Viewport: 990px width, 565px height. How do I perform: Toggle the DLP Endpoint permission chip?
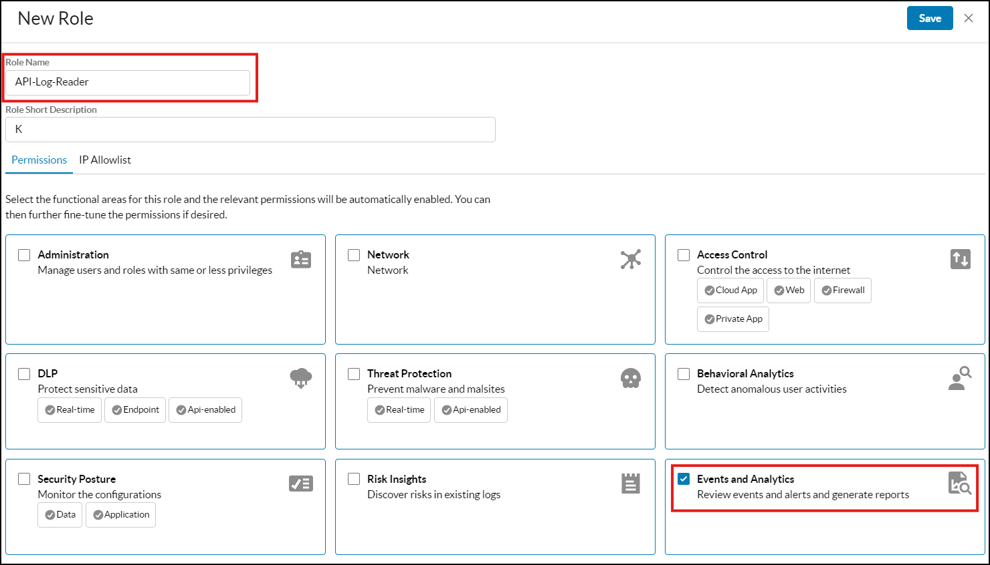click(135, 410)
